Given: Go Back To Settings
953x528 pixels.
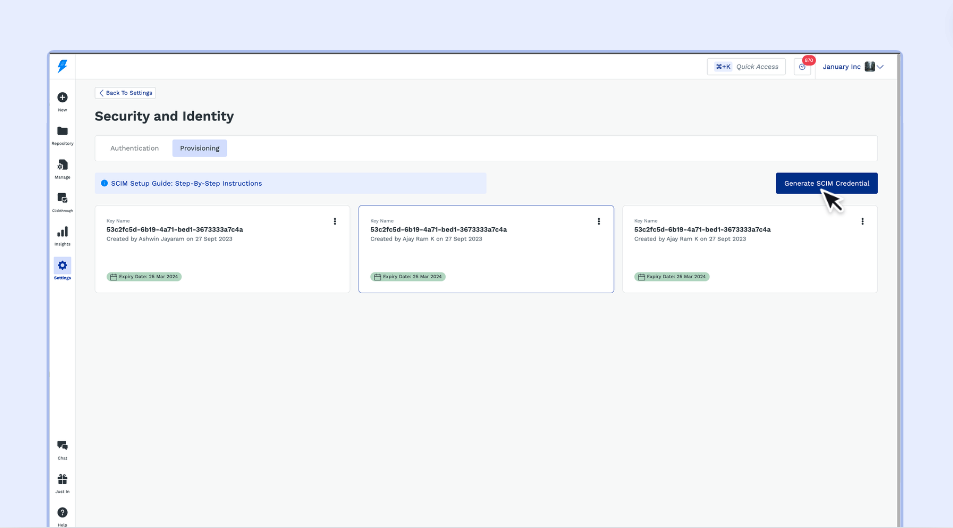Looking at the screenshot, I should 125,92.
